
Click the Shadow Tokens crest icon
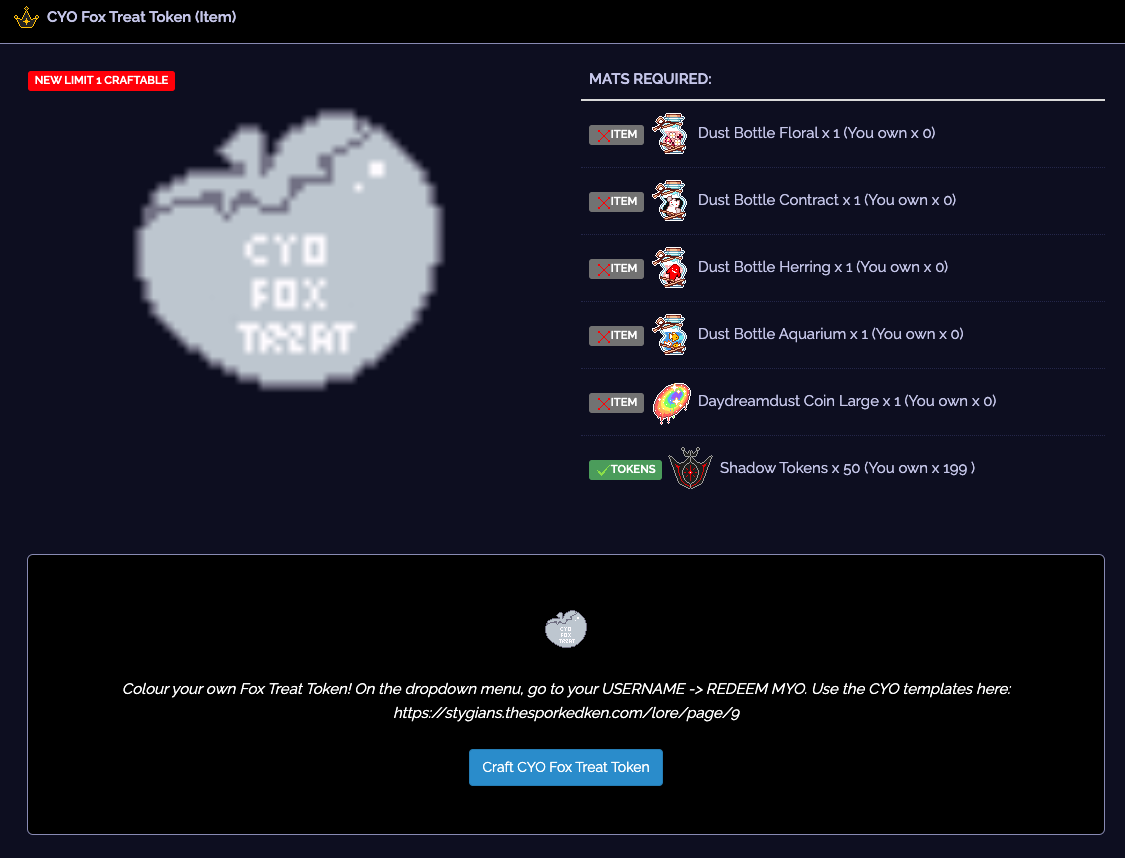690,468
